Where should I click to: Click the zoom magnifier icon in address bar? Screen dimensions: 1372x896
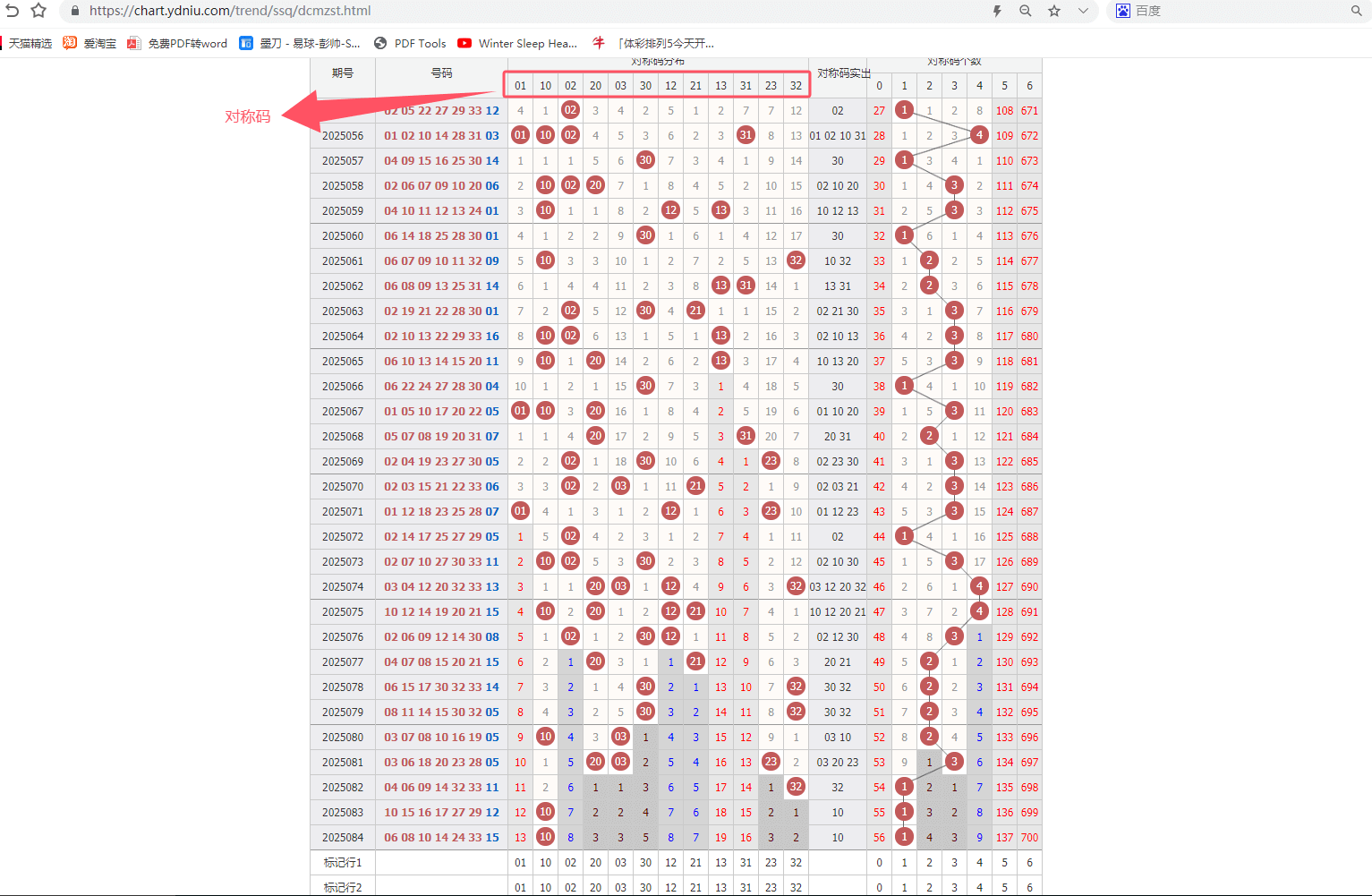tap(1026, 11)
